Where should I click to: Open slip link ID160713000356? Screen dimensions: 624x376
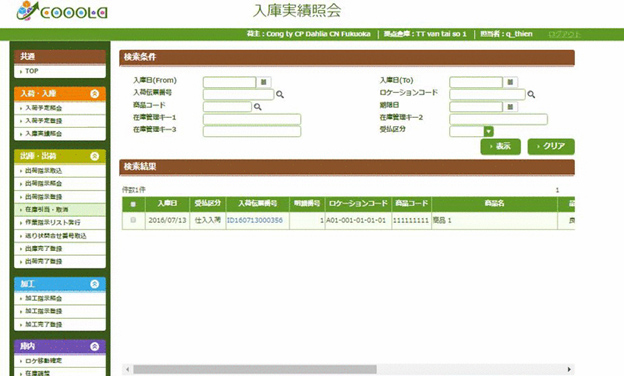[255, 220]
